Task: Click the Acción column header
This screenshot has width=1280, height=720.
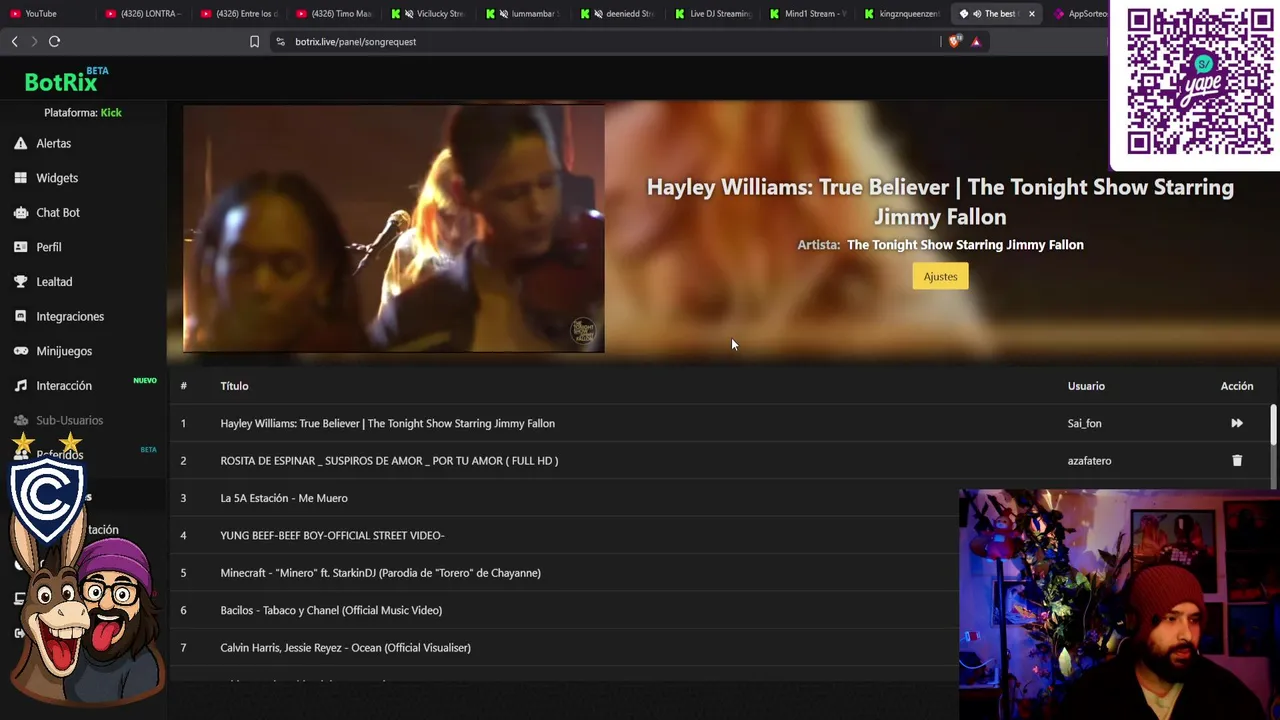Action: pyautogui.click(x=1236, y=386)
